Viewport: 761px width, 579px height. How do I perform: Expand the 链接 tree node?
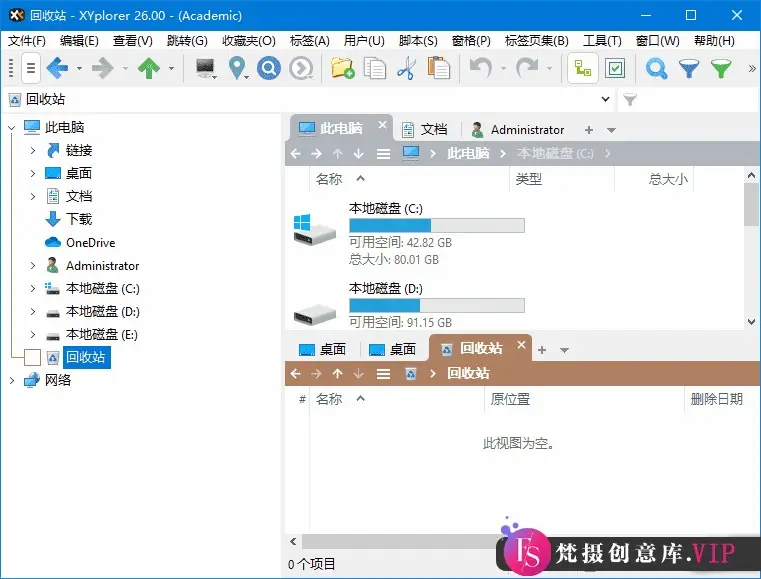33,150
